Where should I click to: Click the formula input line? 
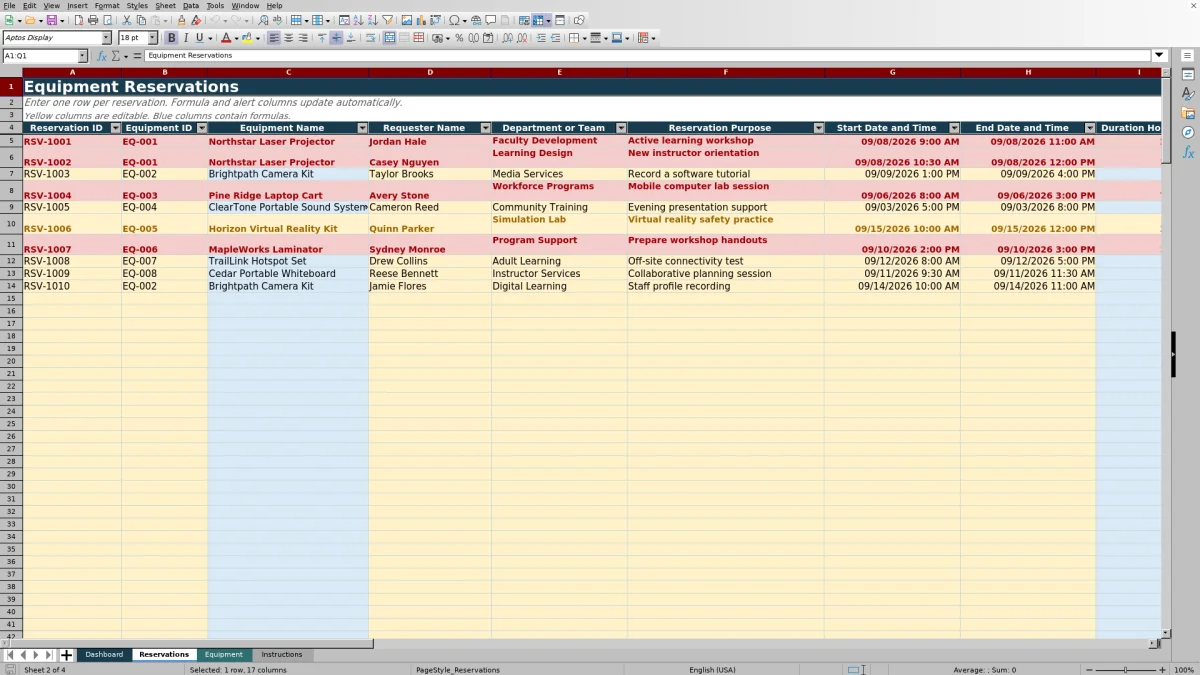click(x=648, y=56)
